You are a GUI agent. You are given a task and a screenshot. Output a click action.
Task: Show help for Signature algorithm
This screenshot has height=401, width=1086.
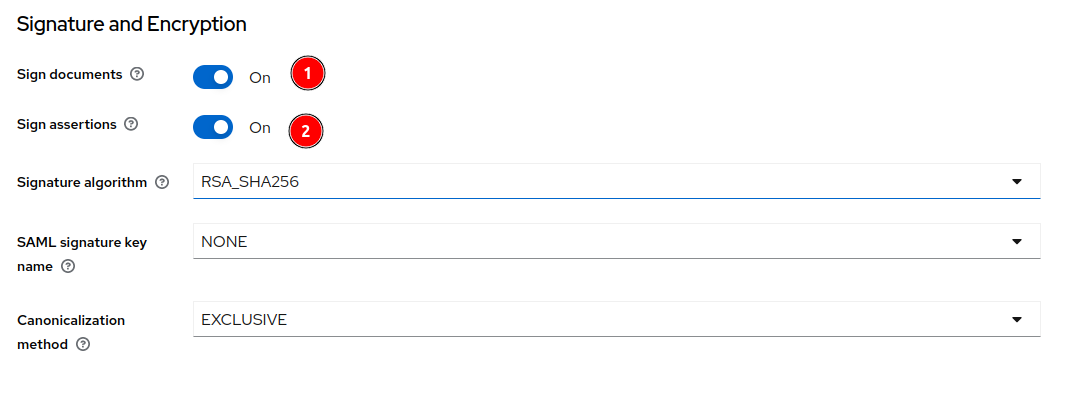[x=162, y=183]
